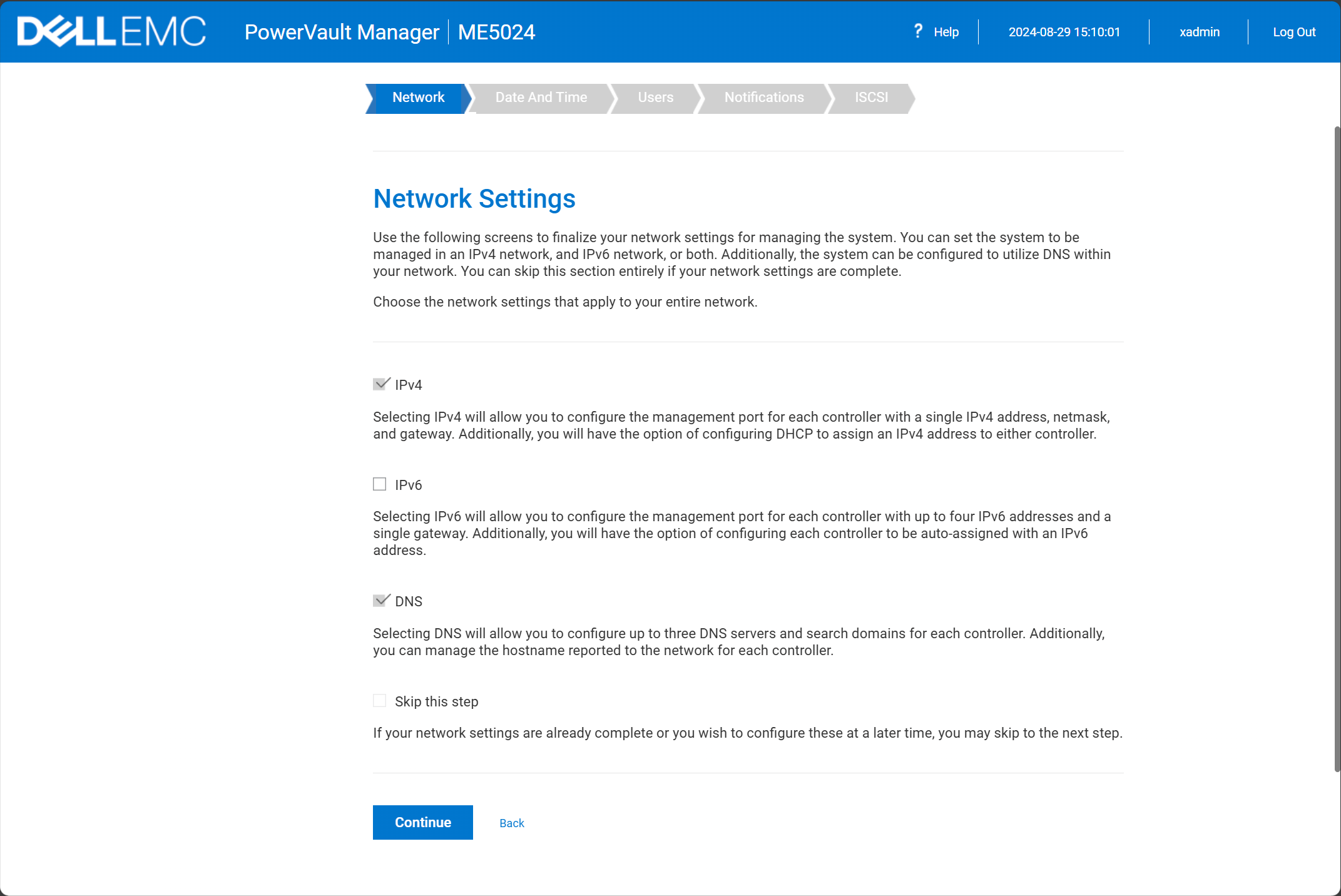Click the xadmin user menu
The width and height of the screenshot is (1341, 896).
(x=1199, y=32)
